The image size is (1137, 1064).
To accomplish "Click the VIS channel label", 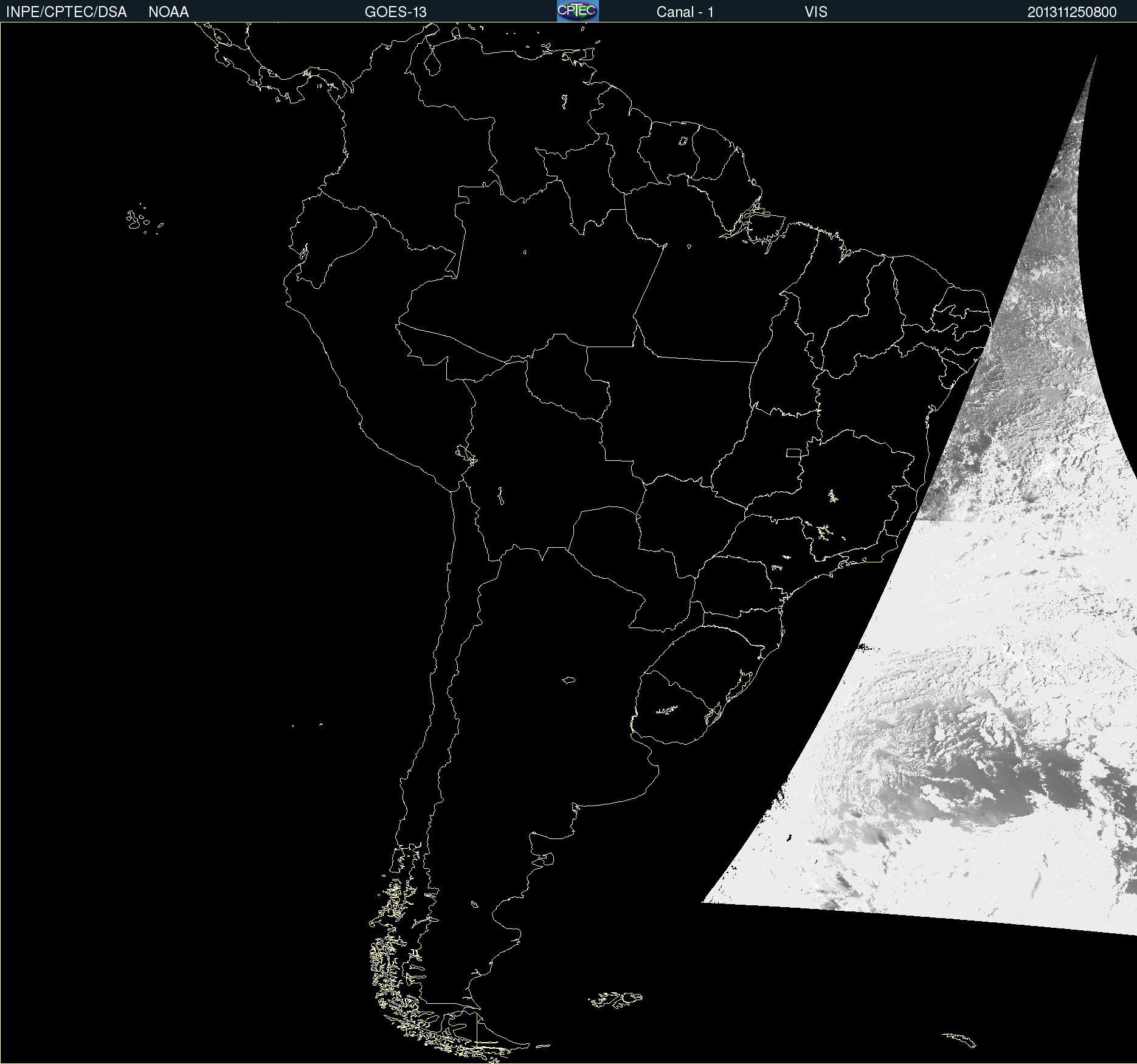I will click(x=816, y=12).
